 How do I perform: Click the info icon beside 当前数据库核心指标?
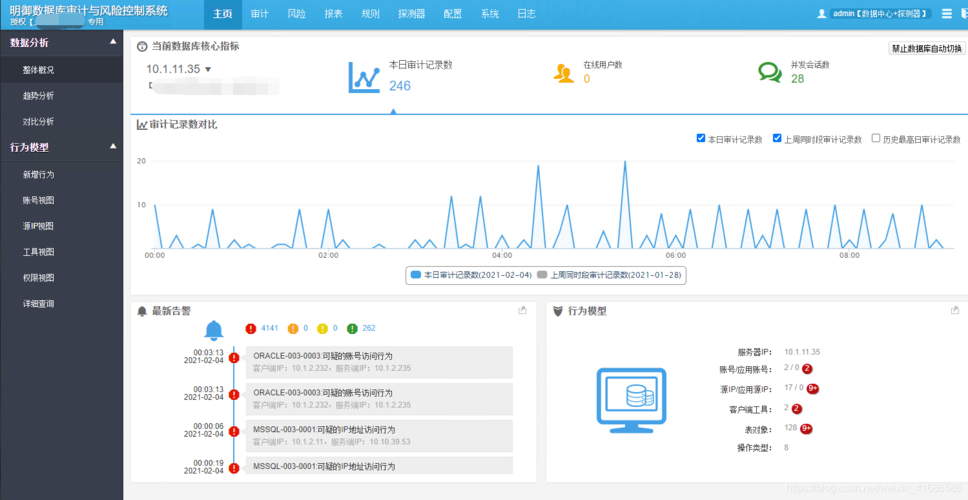142,46
